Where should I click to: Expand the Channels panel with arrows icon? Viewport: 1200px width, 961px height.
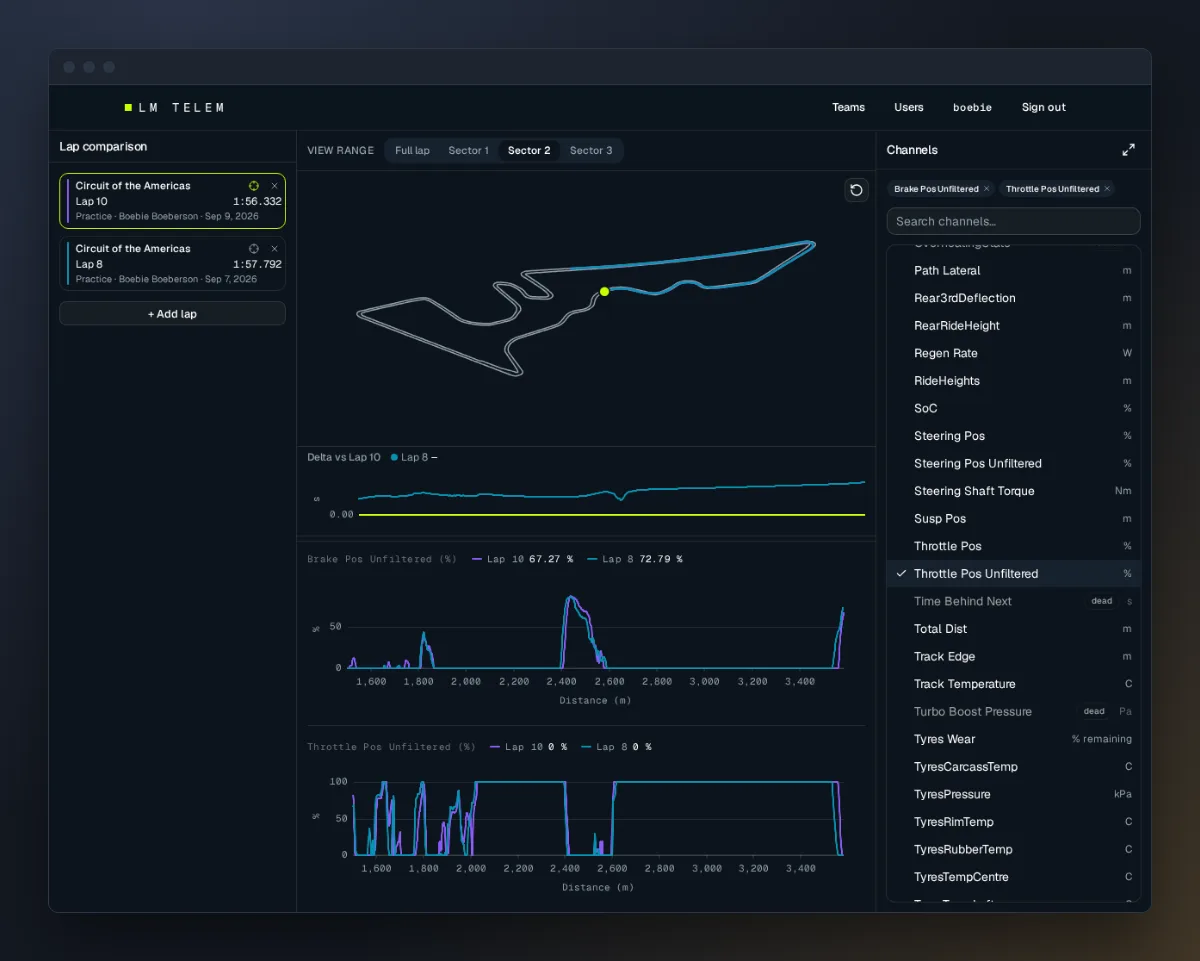1128,150
